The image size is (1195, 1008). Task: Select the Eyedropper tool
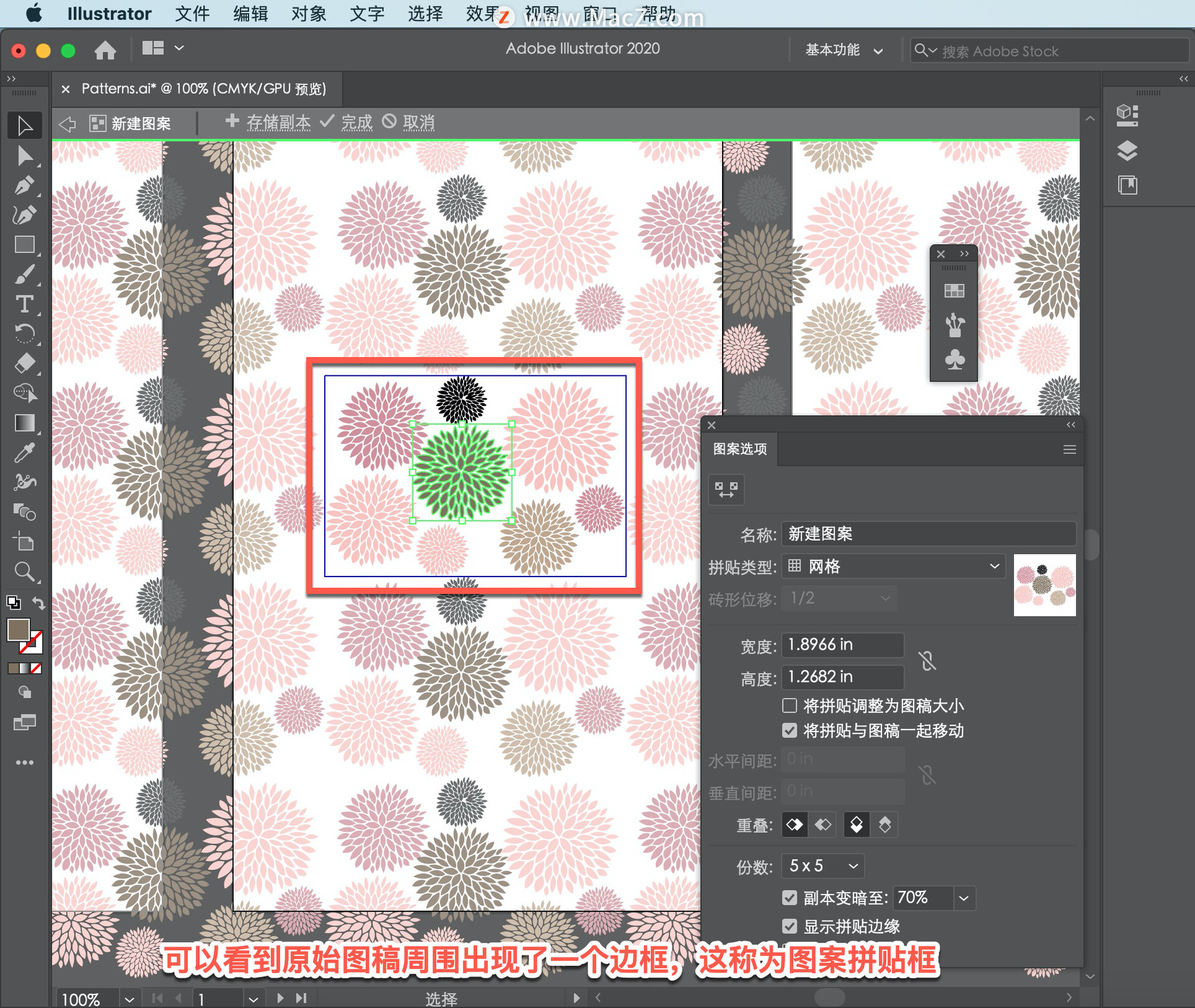tap(25, 453)
